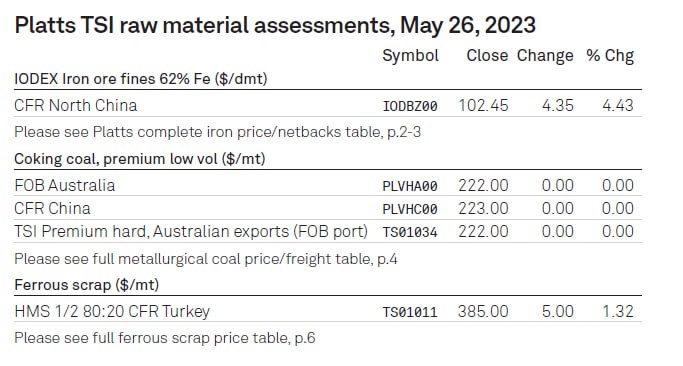This screenshot has height=366, width=683.
Task: Select the Close column header
Action: (x=487, y=56)
